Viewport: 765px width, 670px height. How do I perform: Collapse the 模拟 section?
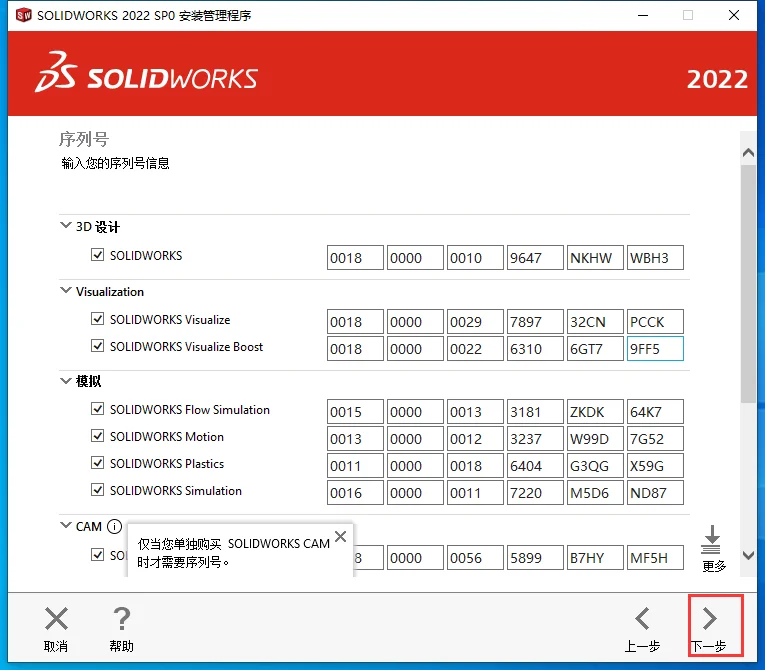tap(65, 381)
